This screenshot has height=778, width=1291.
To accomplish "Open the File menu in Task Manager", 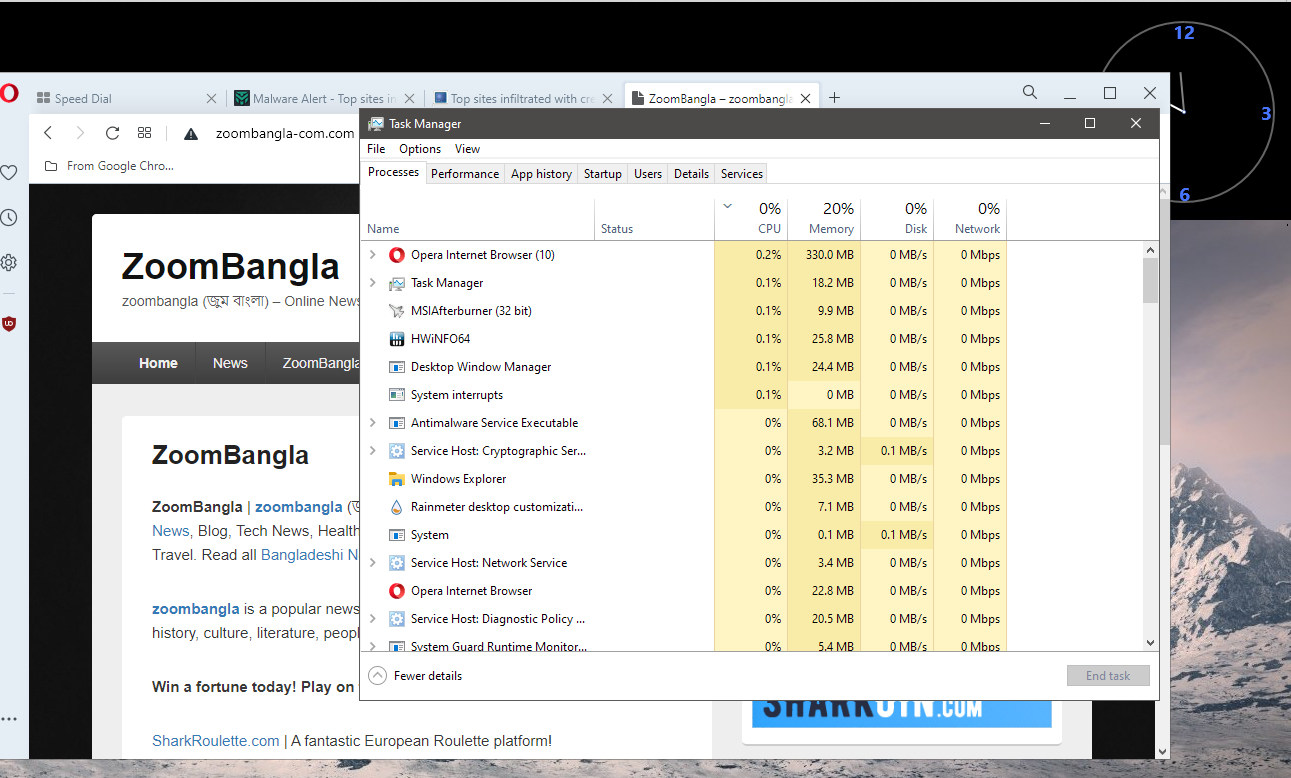I will tap(376, 149).
